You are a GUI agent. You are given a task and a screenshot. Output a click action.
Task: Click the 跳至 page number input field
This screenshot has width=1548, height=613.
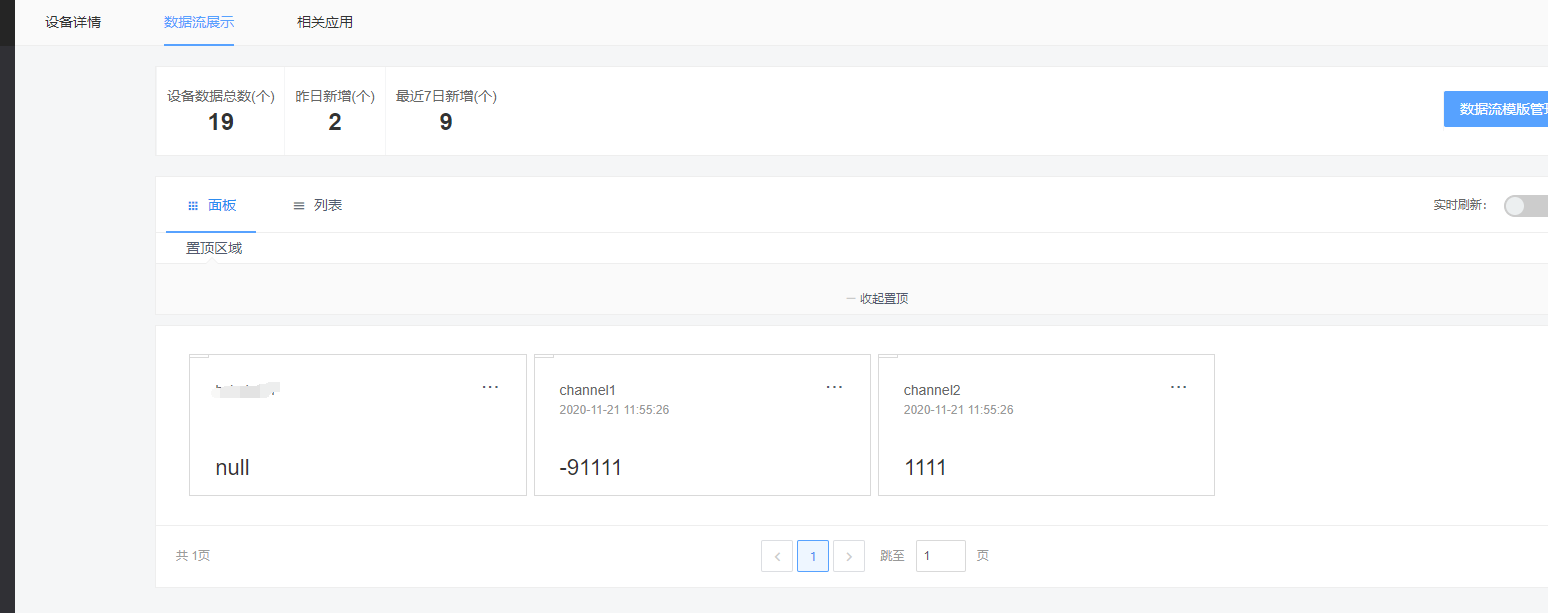(x=940, y=555)
